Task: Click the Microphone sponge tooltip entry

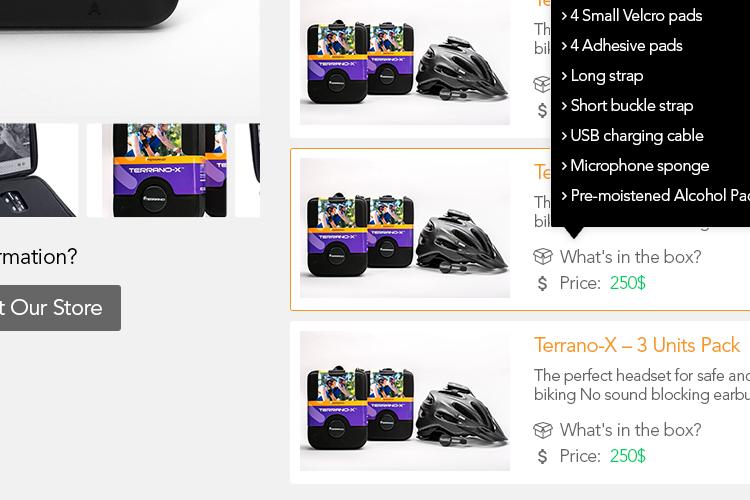Action: [635, 166]
